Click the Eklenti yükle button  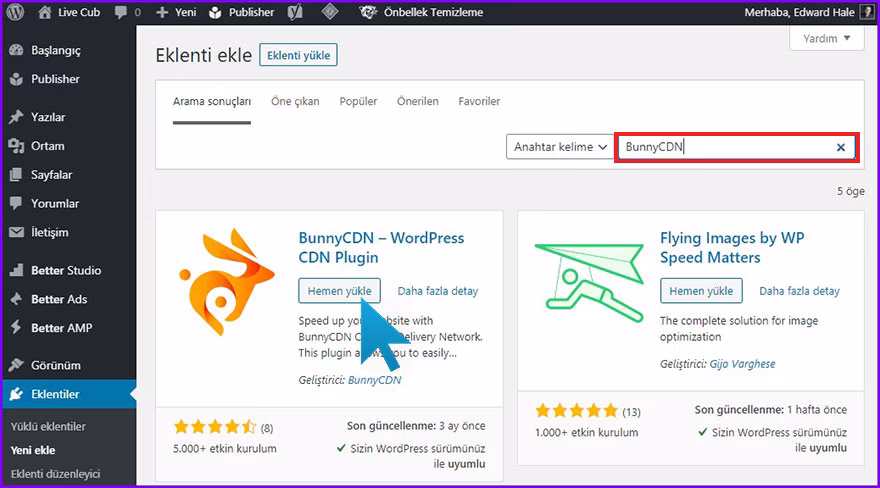(x=298, y=55)
